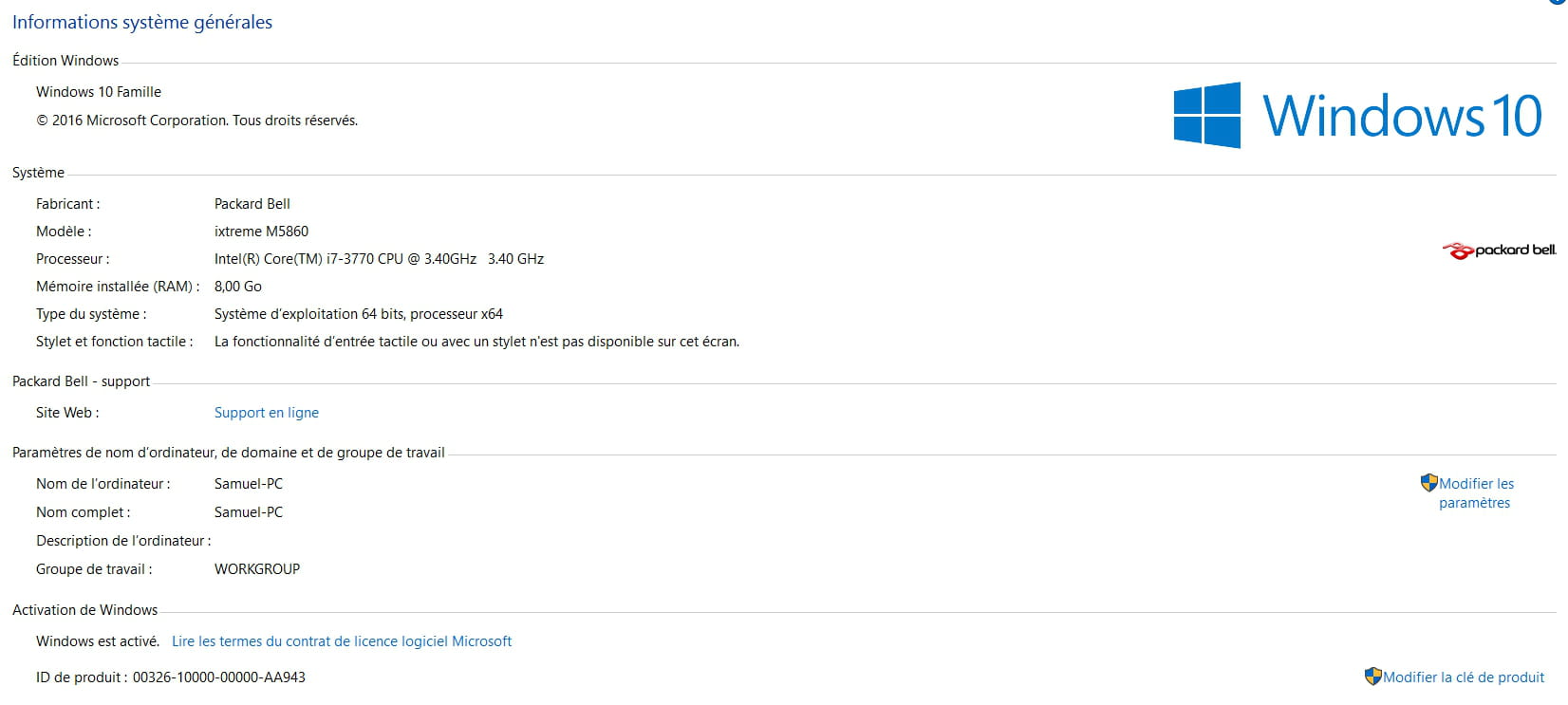Screen dimensions: 1568x705
Task: Select the Windows 10 Famille edition text
Action: point(99,92)
